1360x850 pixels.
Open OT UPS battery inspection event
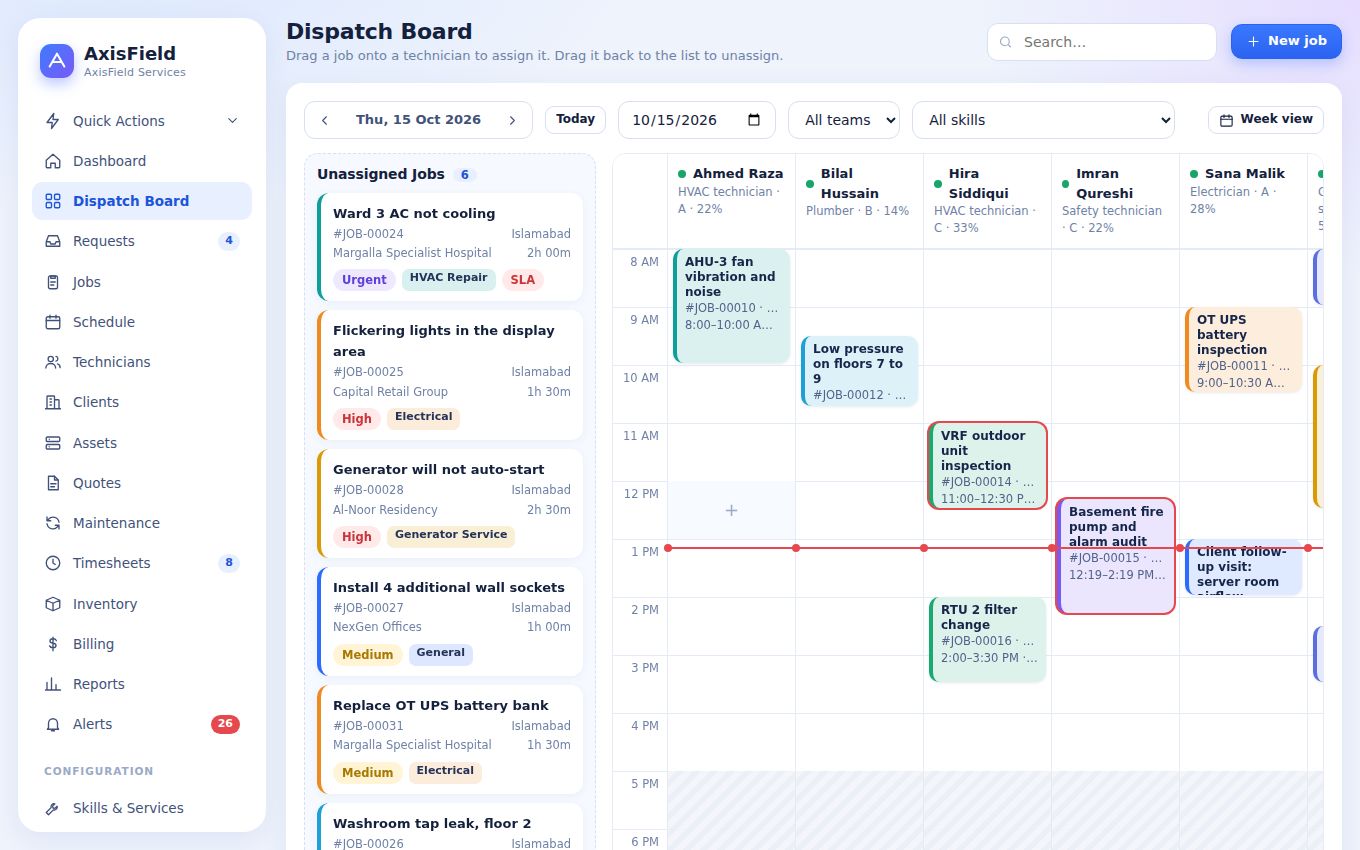(1244, 350)
